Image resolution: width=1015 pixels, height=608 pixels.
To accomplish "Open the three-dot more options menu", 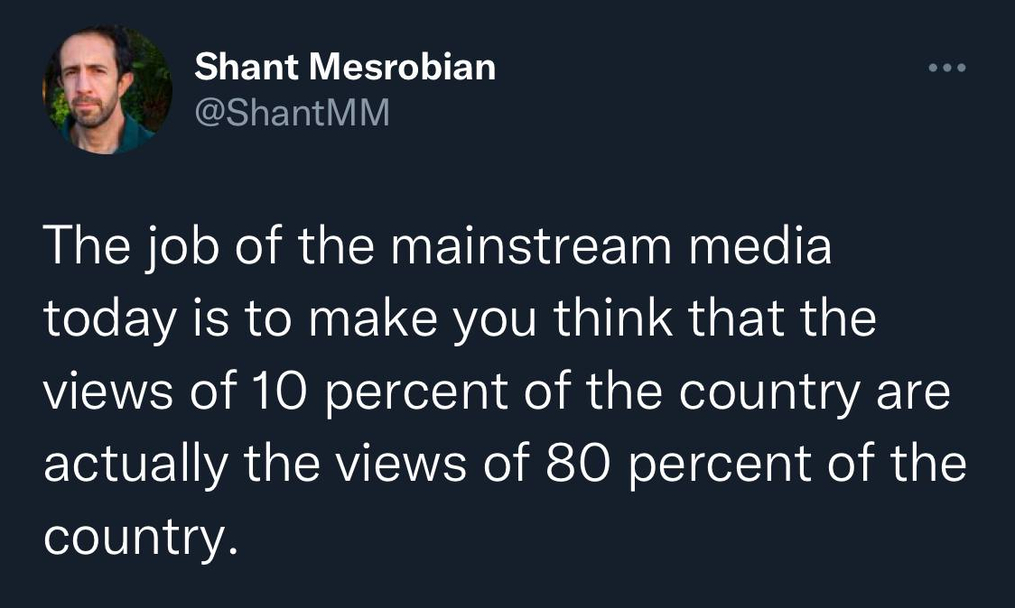I will 947,68.
